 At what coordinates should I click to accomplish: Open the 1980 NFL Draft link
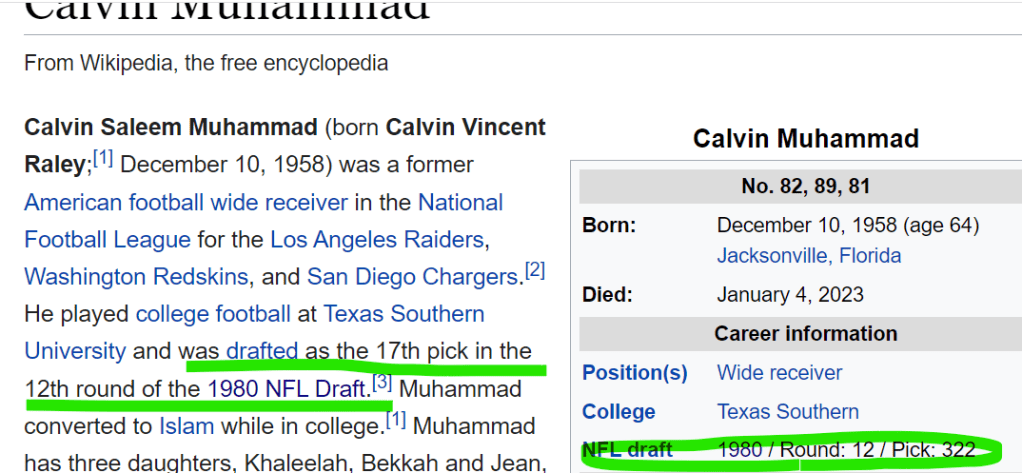288,388
